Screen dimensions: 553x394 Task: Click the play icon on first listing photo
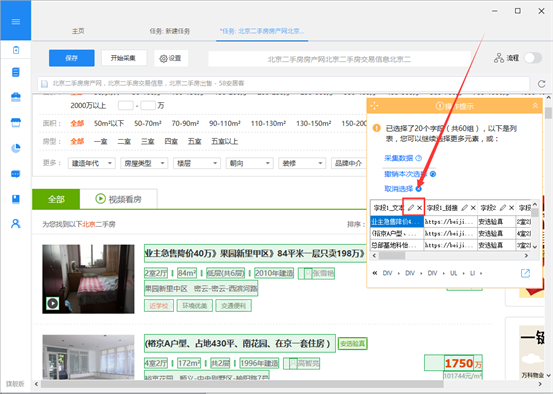[x=53, y=303]
